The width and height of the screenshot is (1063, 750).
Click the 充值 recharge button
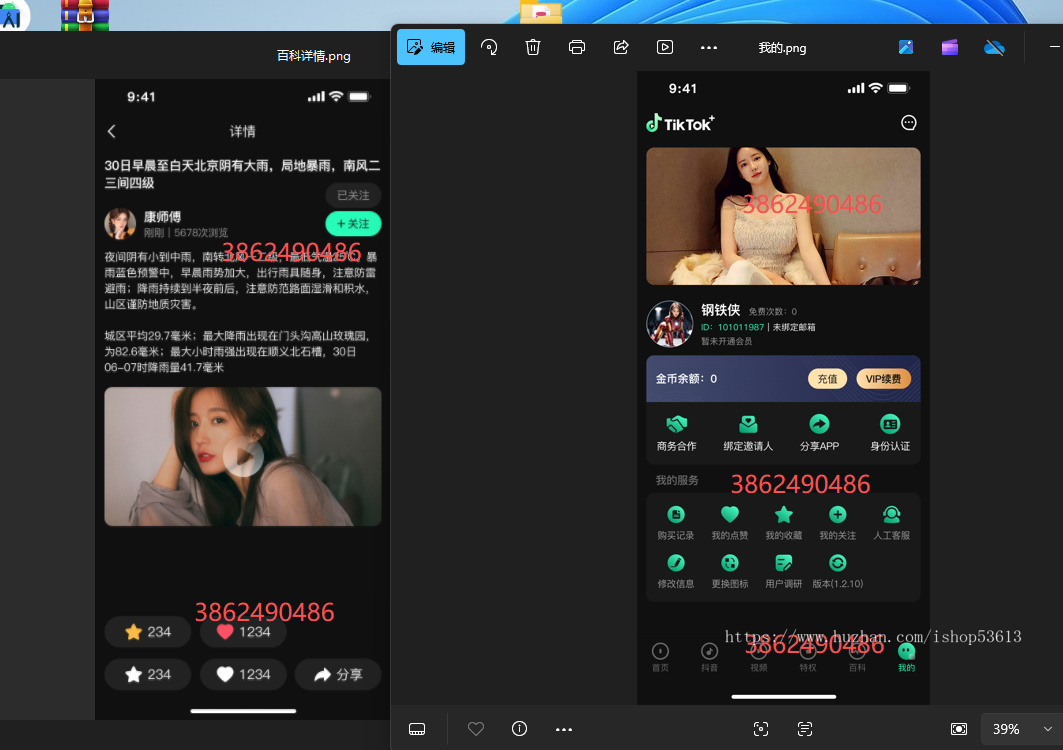[x=827, y=379]
